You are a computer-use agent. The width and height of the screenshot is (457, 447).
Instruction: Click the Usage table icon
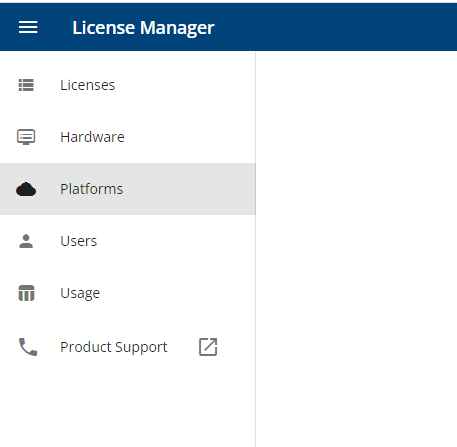(x=26, y=293)
